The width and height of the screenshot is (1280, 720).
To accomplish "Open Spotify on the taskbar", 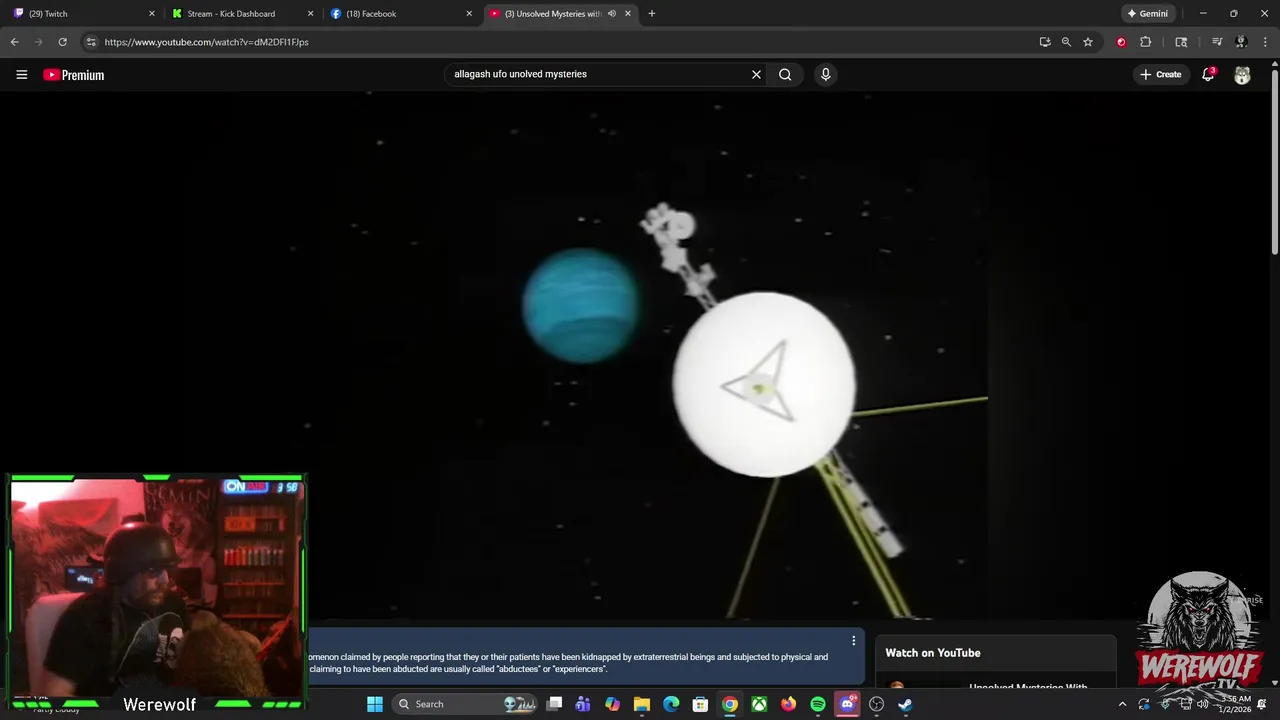I will [818, 704].
